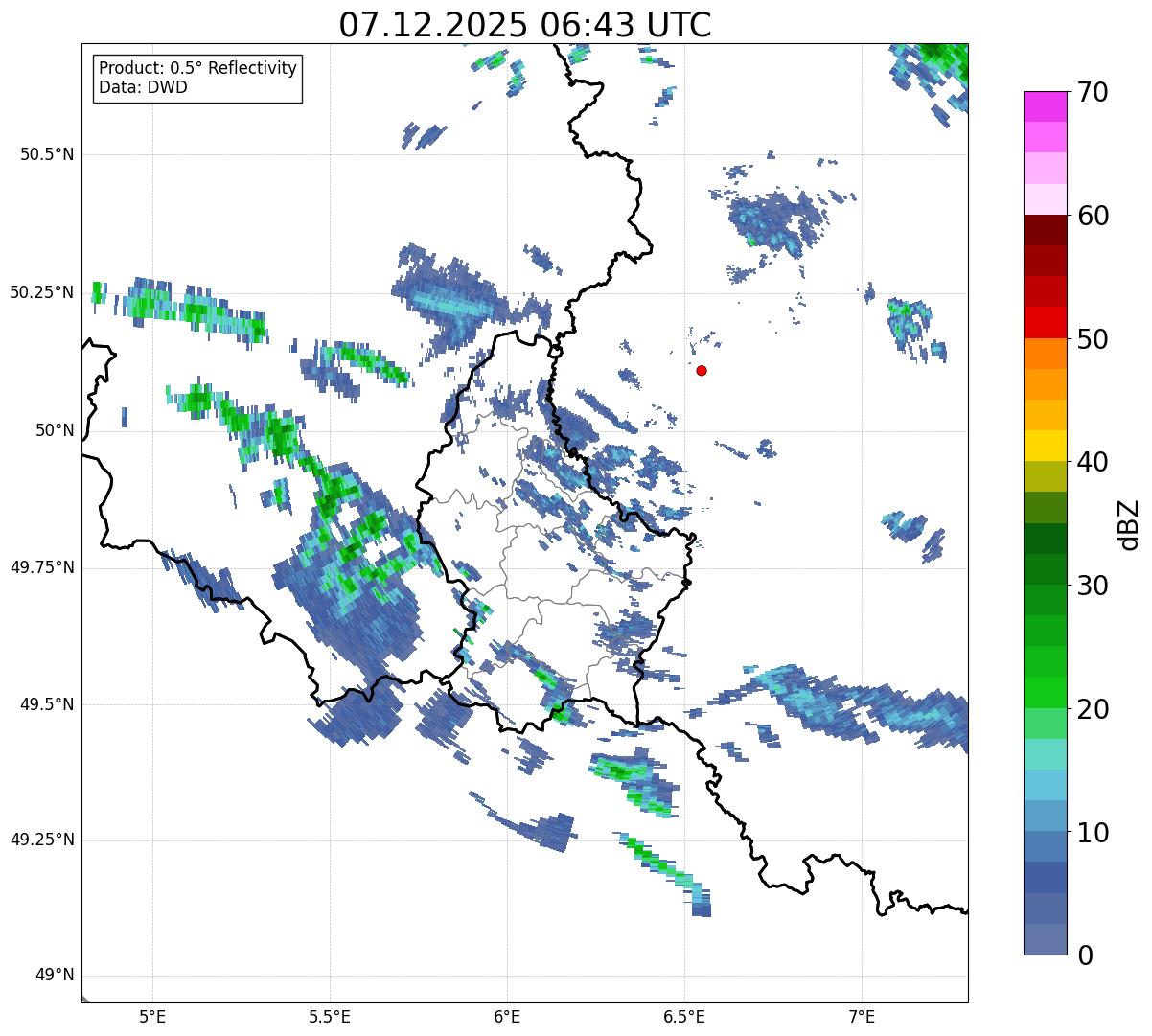The height and width of the screenshot is (1036, 1152).
Task: Click the 5°E longitude label
Action: pos(152,1016)
